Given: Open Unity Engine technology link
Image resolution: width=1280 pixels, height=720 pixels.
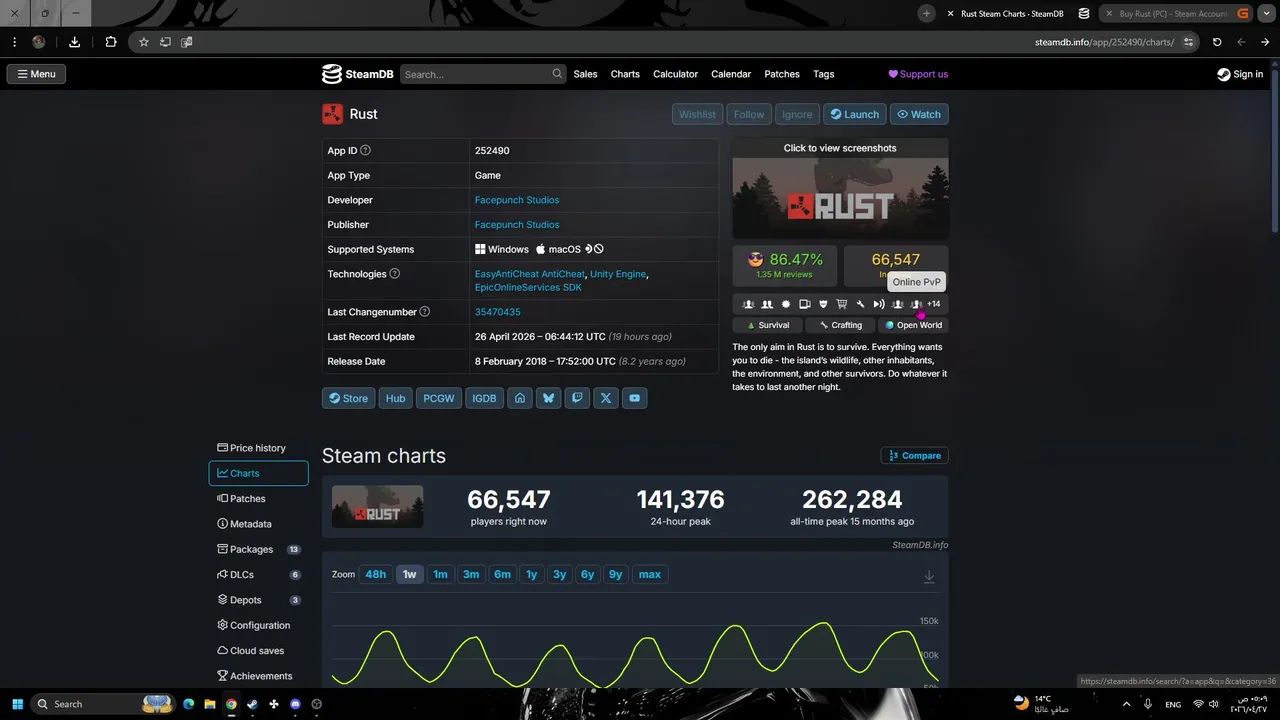Looking at the screenshot, I should point(618,274).
